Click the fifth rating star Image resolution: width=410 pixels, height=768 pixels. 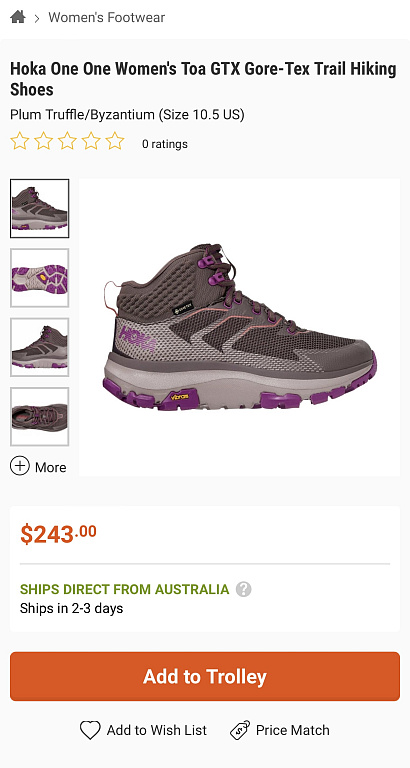click(x=115, y=141)
